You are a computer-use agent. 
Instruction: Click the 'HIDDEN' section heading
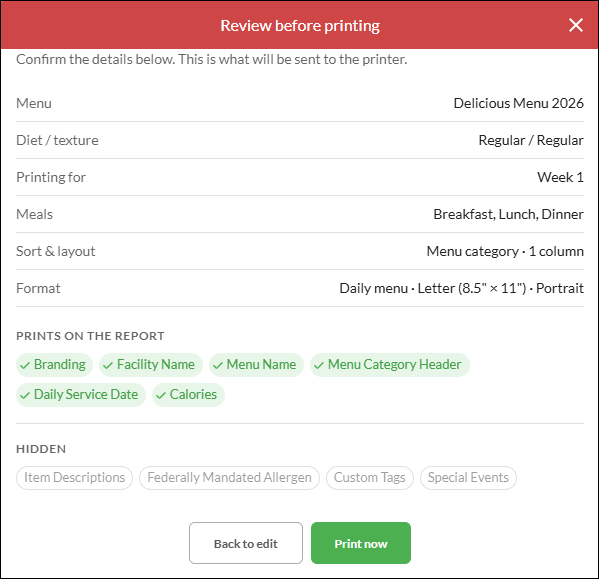coord(41,449)
